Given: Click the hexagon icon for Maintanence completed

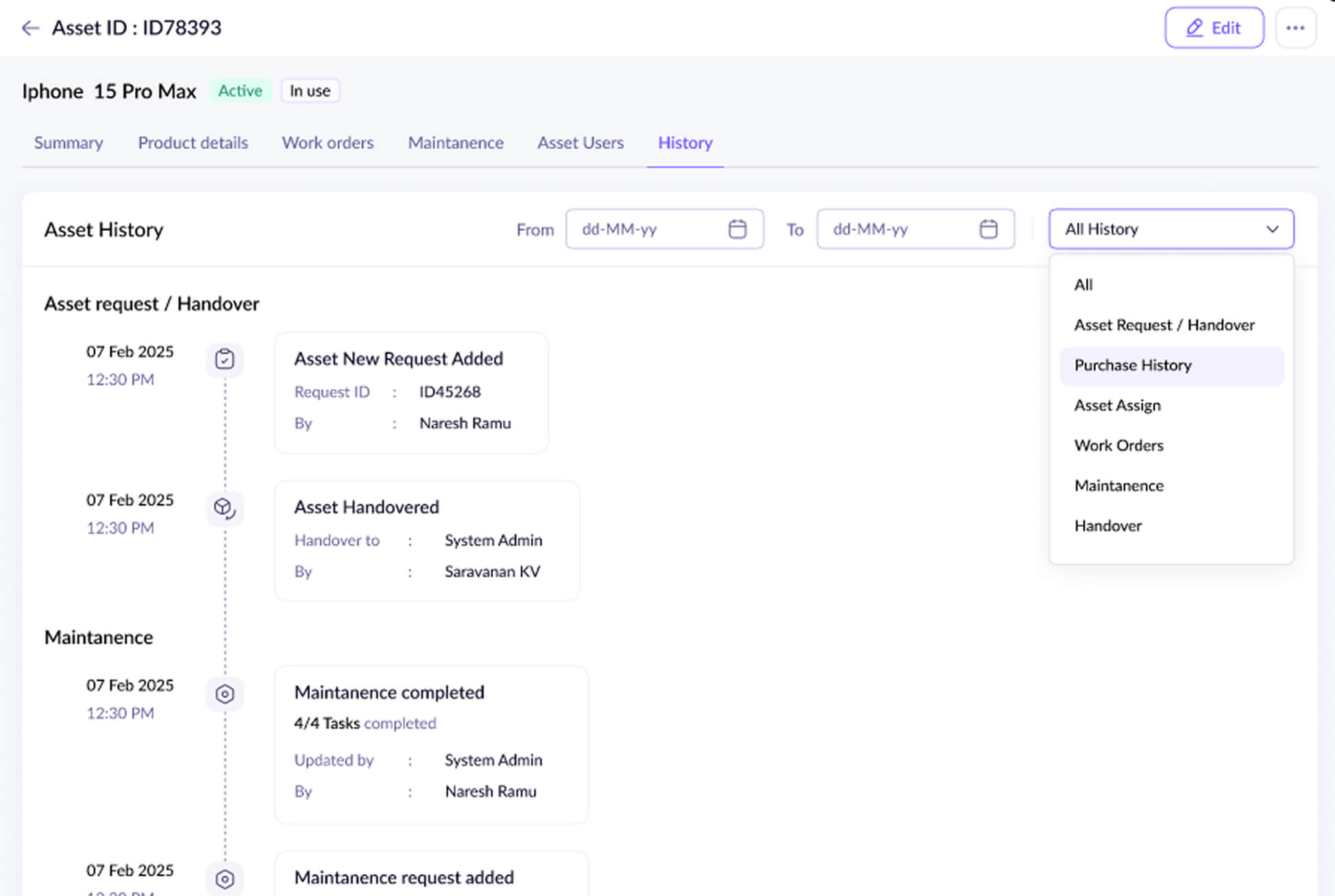Looking at the screenshot, I should [225, 694].
